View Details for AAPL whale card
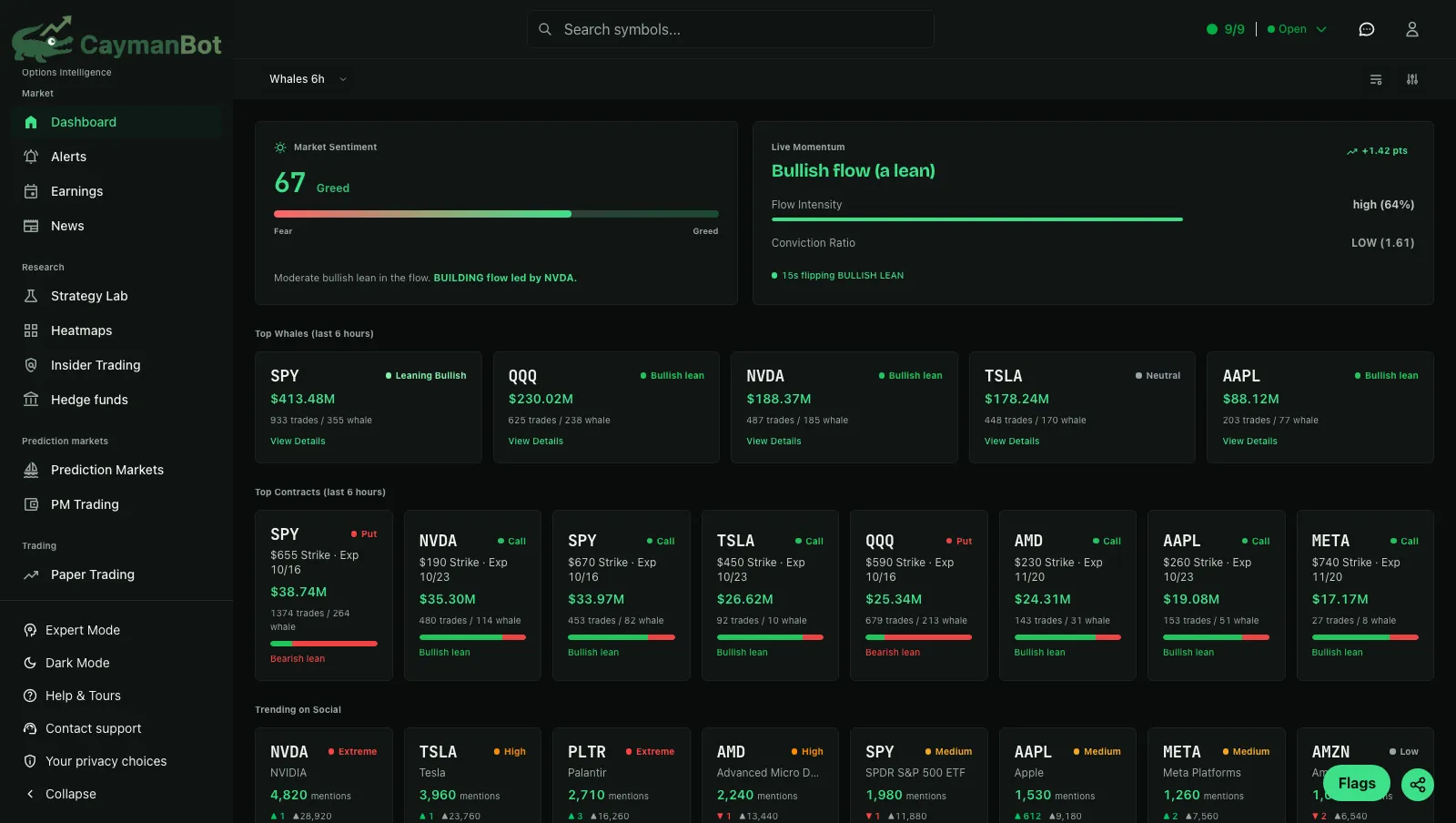The width and height of the screenshot is (1456, 823). 1249,442
